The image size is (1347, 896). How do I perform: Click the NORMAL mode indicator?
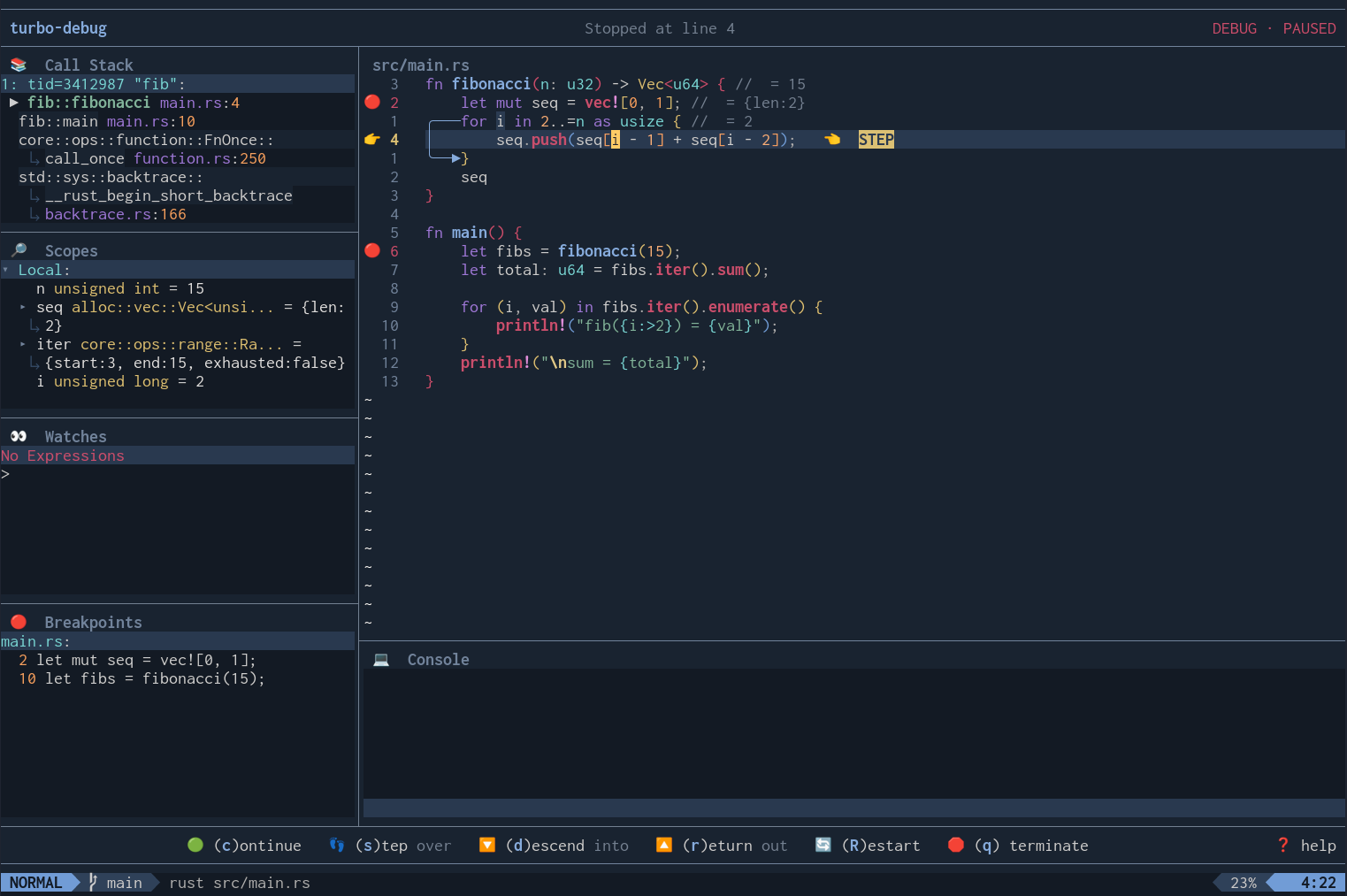[x=36, y=883]
